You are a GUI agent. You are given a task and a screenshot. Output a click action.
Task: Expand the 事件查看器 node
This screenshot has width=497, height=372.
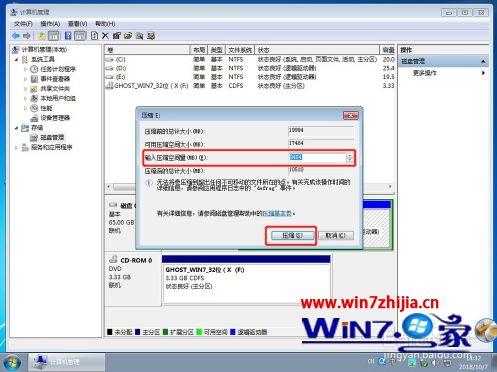(25, 79)
